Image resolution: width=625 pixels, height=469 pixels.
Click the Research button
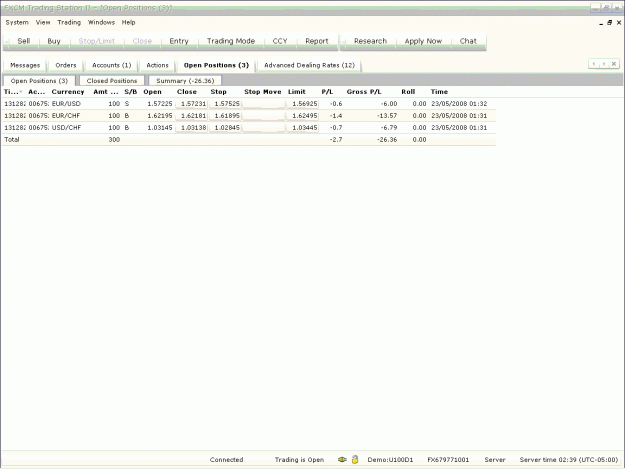click(370, 41)
